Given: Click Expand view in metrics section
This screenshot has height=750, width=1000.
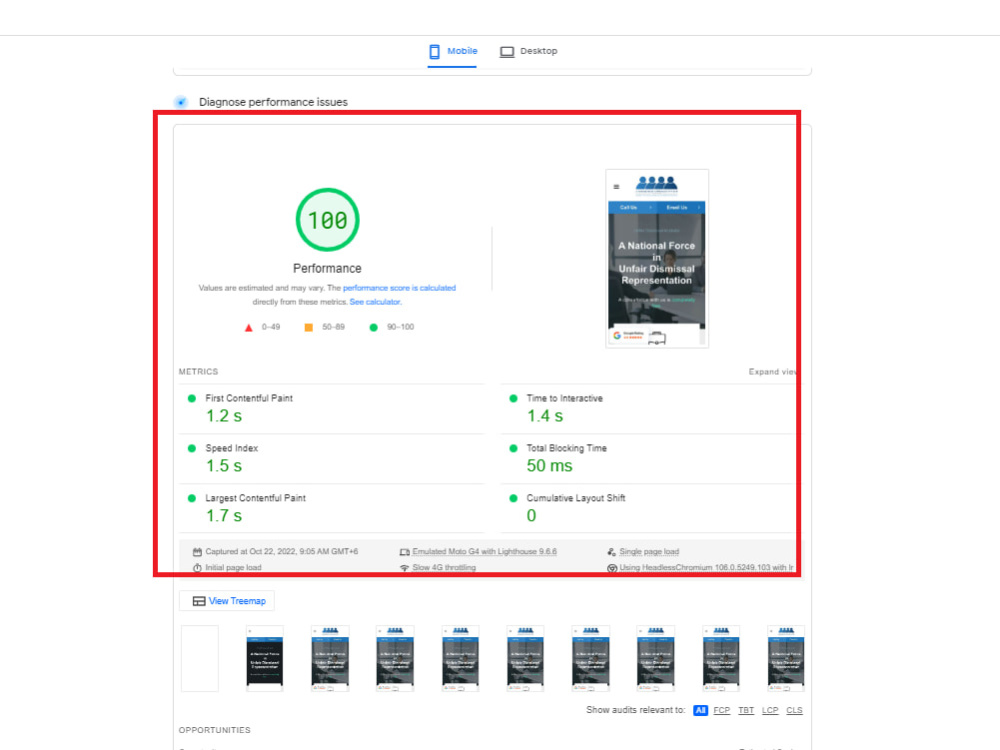Looking at the screenshot, I should point(772,372).
